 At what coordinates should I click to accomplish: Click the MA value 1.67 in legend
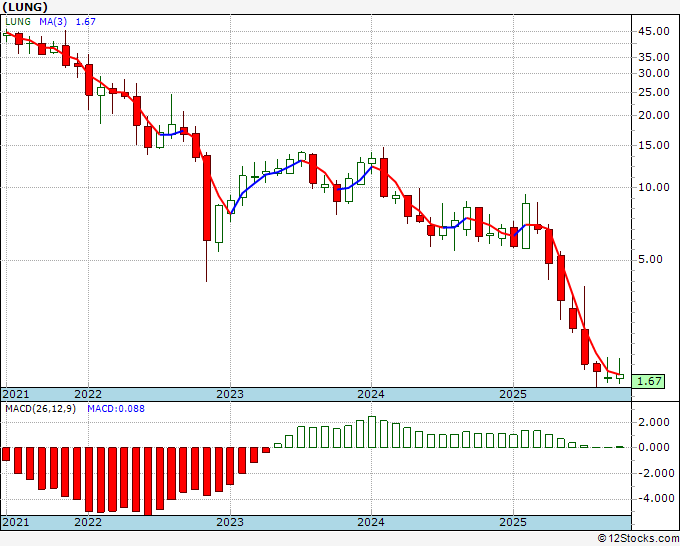pyautogui.click(x=85, y=22)
